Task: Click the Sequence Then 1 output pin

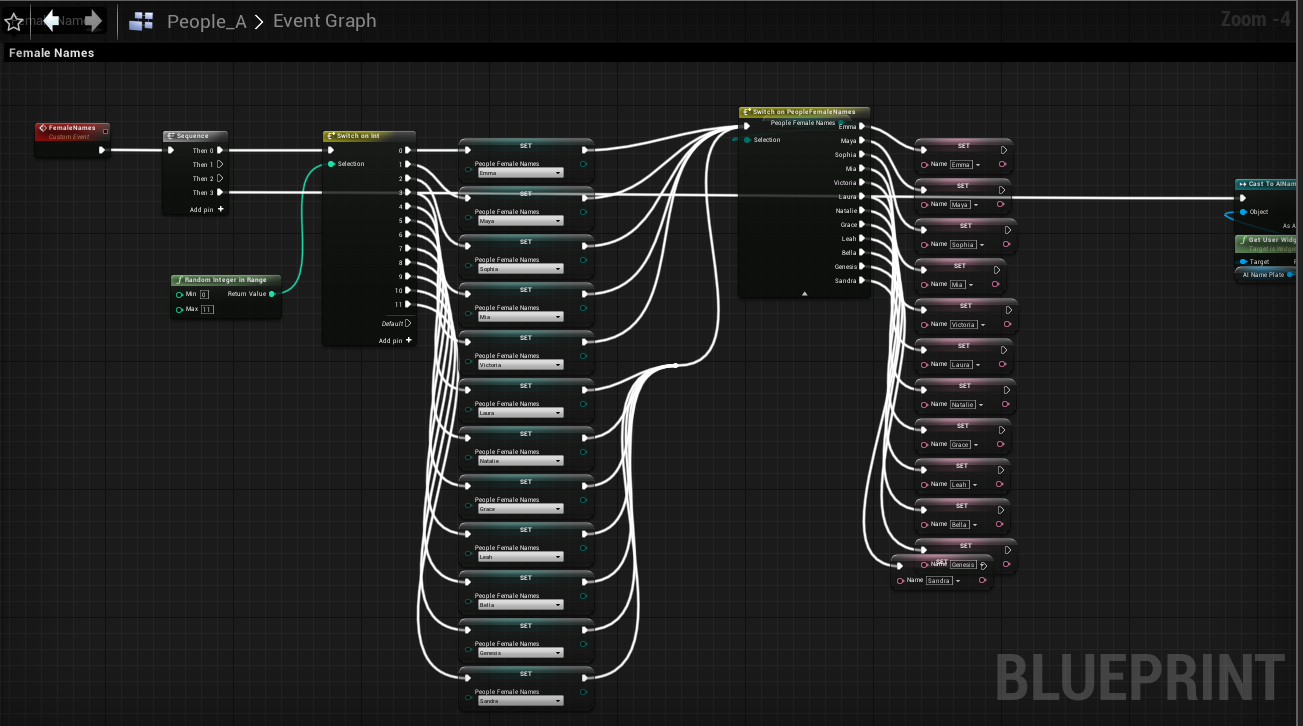Action: coord(220,165)
